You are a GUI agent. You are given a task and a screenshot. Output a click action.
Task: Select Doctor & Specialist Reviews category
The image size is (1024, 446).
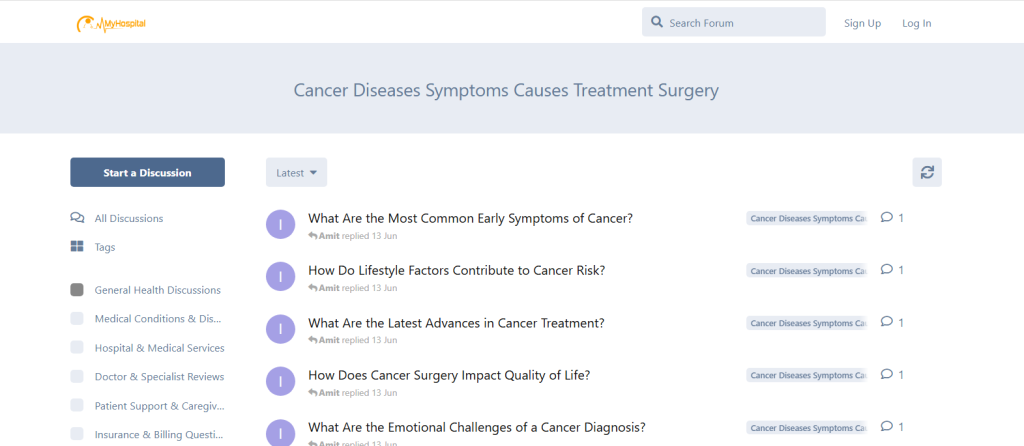coord(159,377)
